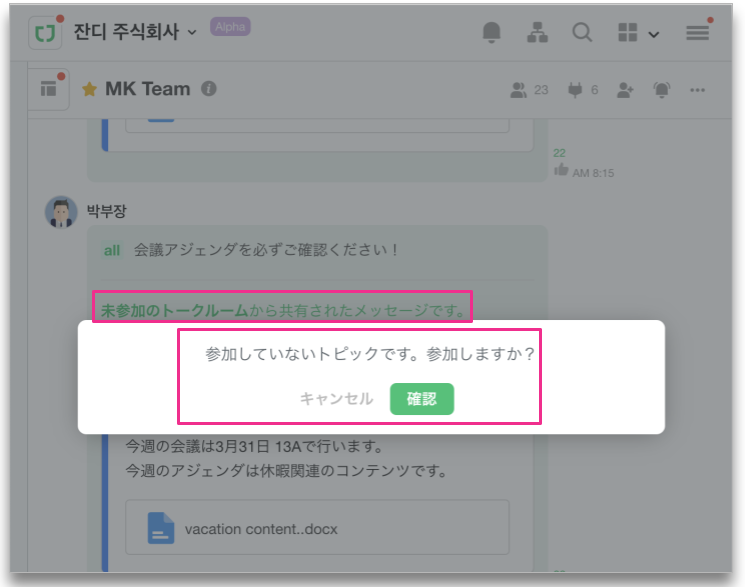The width and height of the screenshot is (745, 587).
Task: Unstar the MK Team topic
Action: (89, 89)
